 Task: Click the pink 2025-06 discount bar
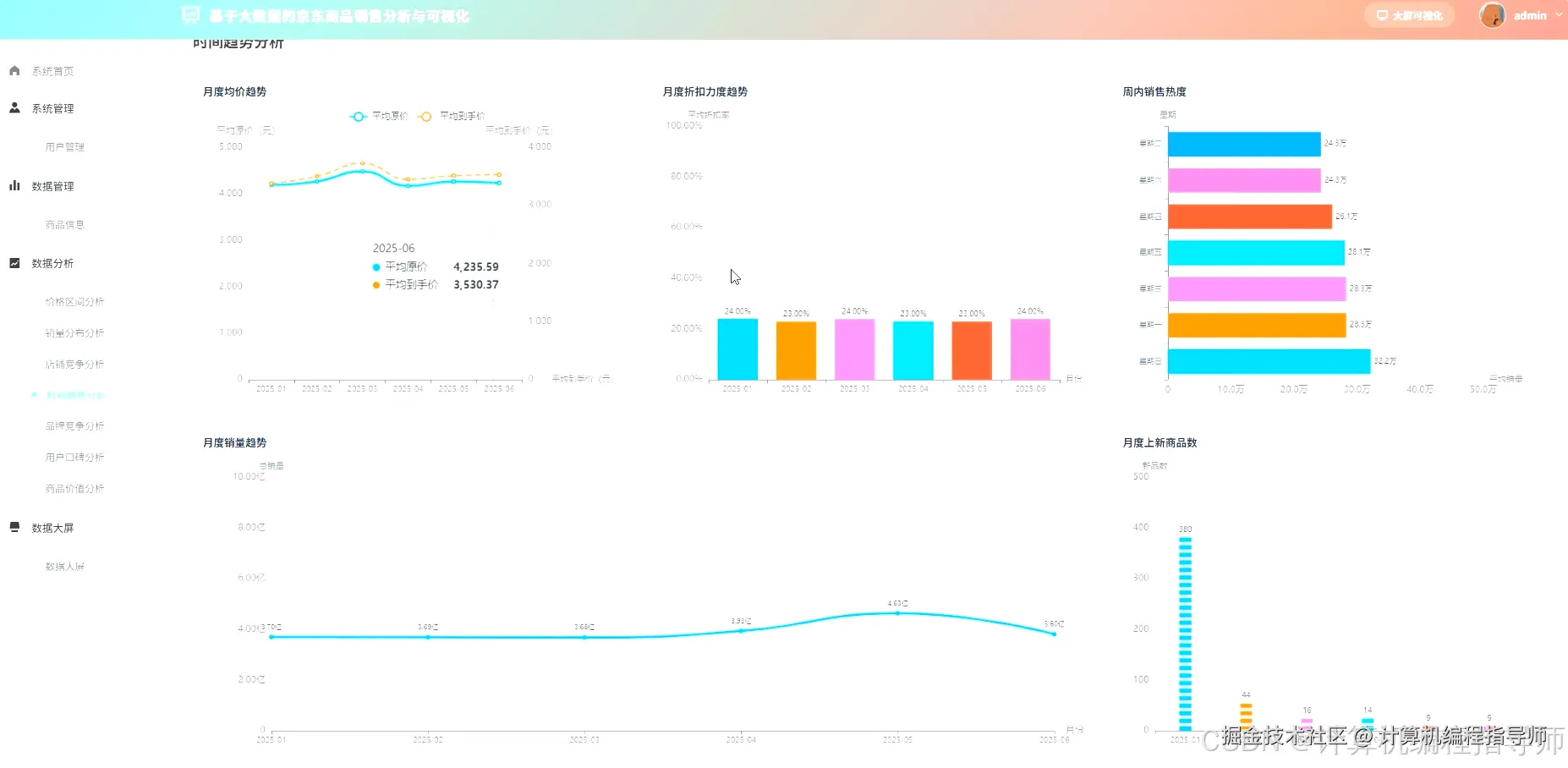[x=1030, y=349]
